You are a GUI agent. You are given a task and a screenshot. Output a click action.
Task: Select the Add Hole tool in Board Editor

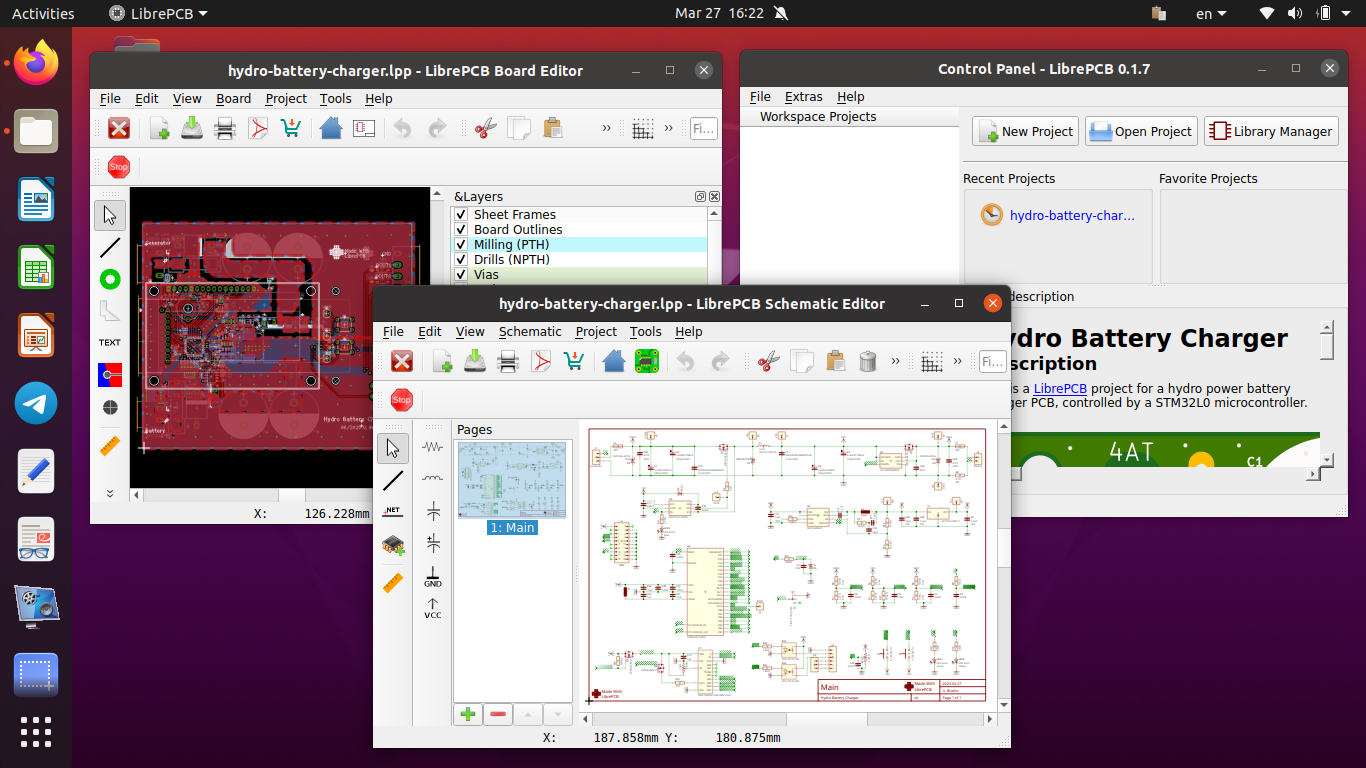[x=110, y=408]
